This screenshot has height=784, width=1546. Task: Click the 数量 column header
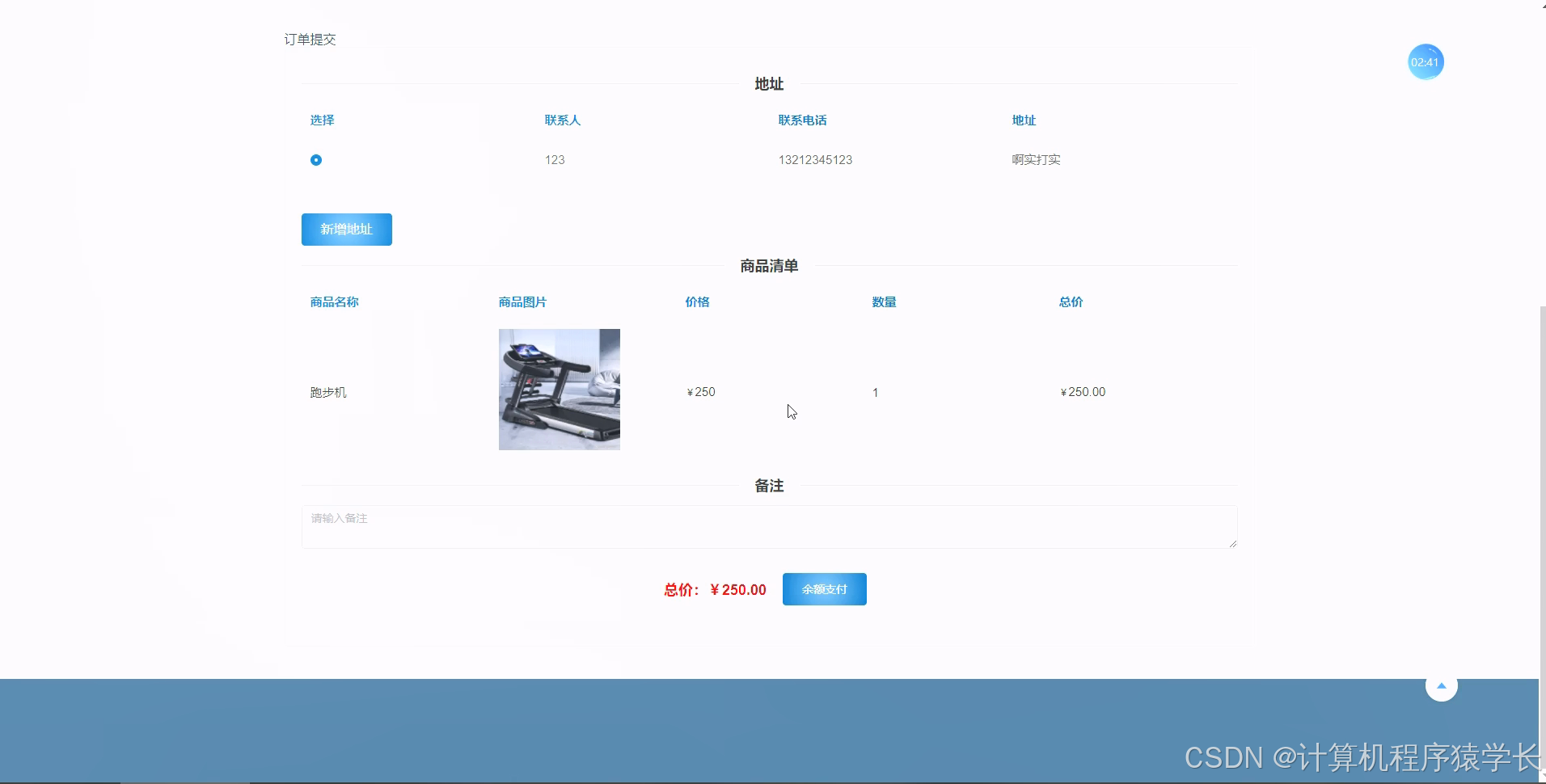(x=883, y=301)
